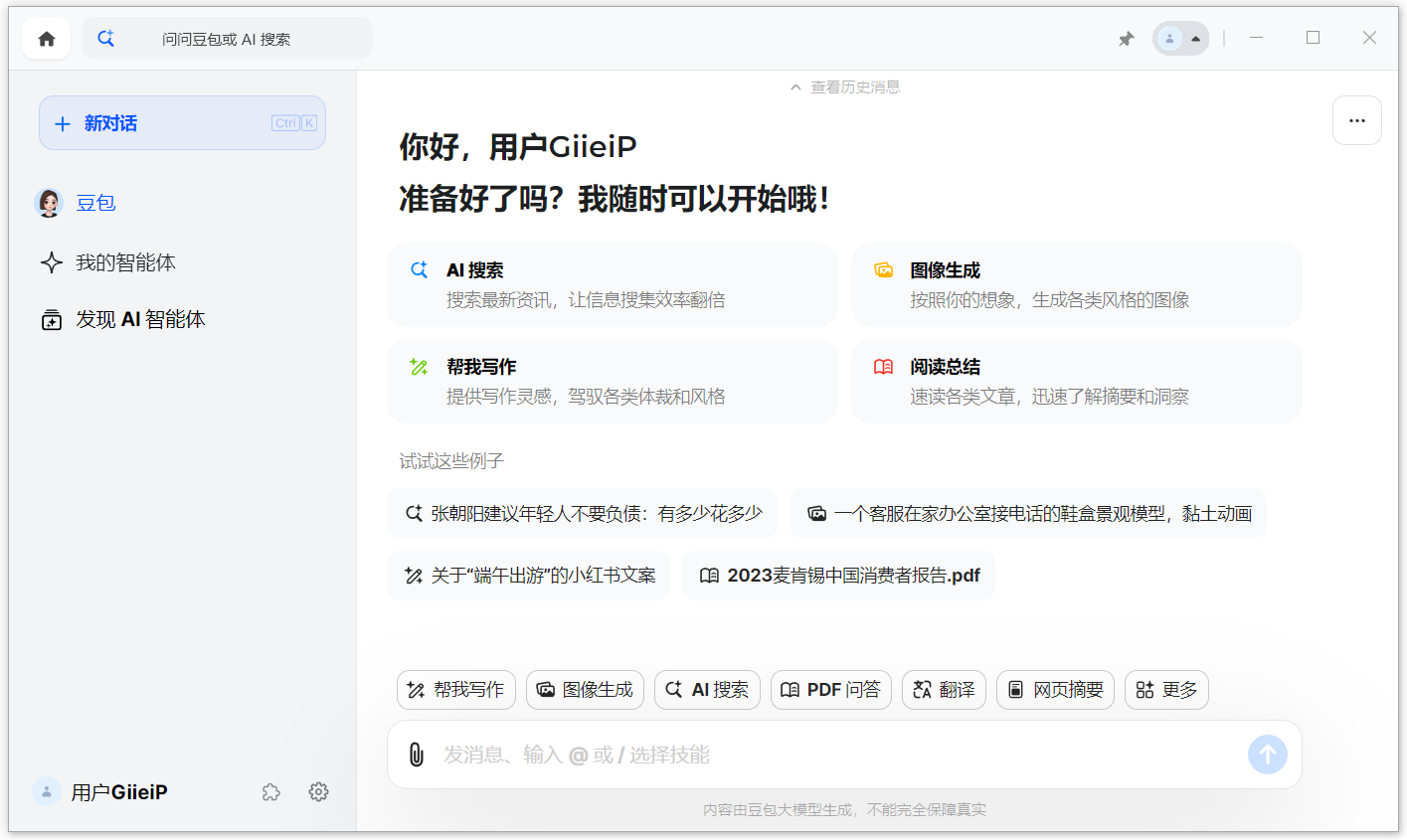Select the 阅读总结 feature card
Viewport: 1407px width, 840px height.
[x=1077, y=382]
